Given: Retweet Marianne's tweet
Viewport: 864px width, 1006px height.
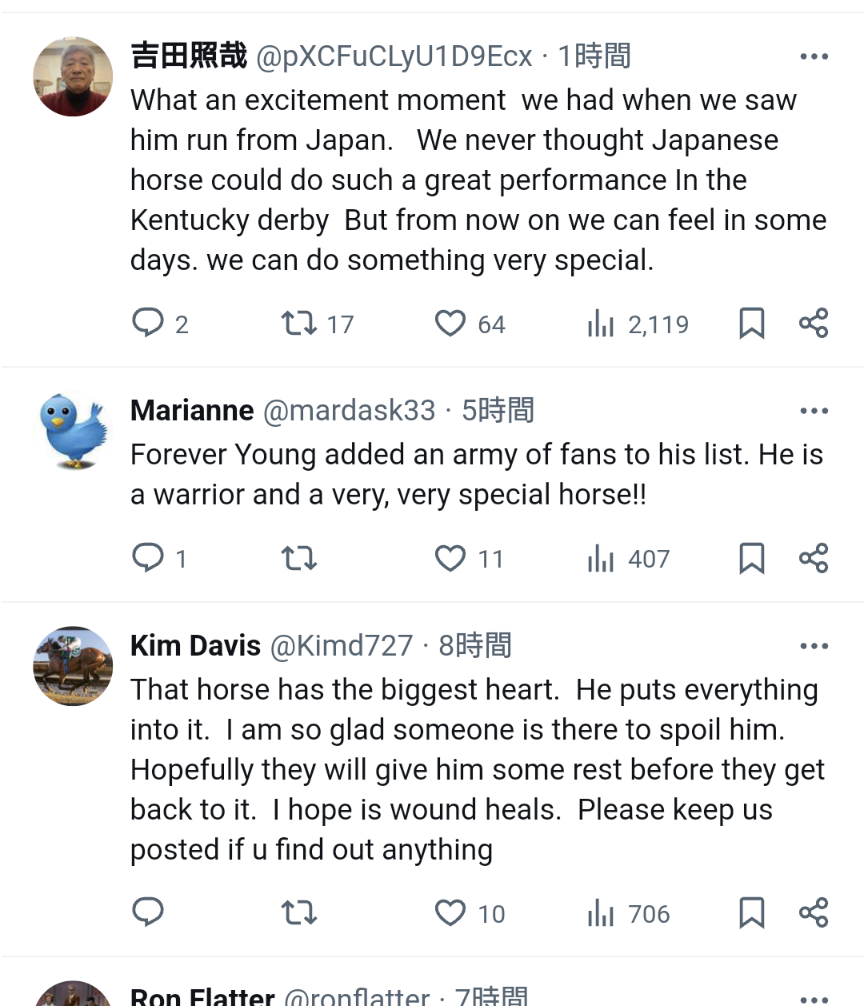Looking at the screenshot, I should [298, 558].
